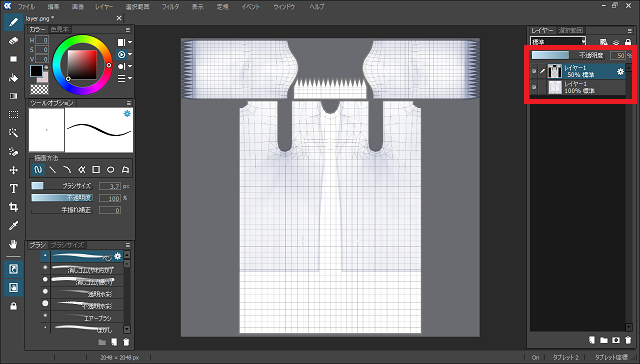640x364 pixels.
Task: Open brush panel menu button
Action: [128, 245]
